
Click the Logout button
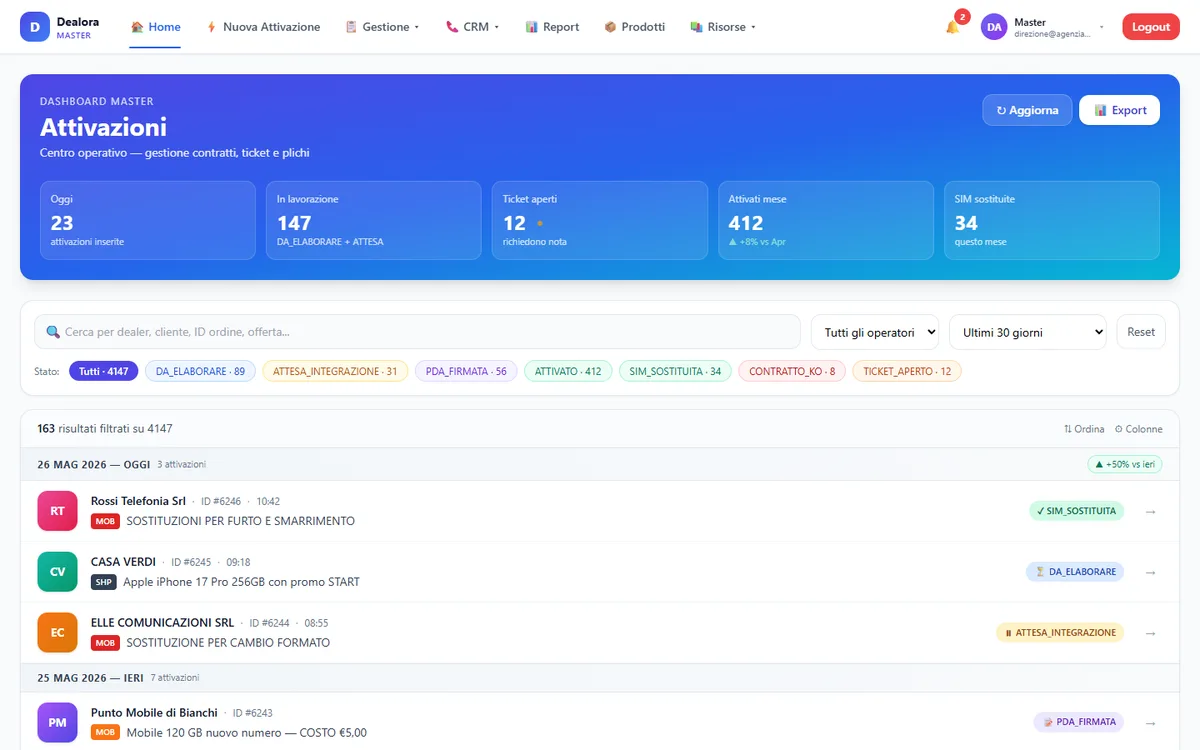(1151, 27)
